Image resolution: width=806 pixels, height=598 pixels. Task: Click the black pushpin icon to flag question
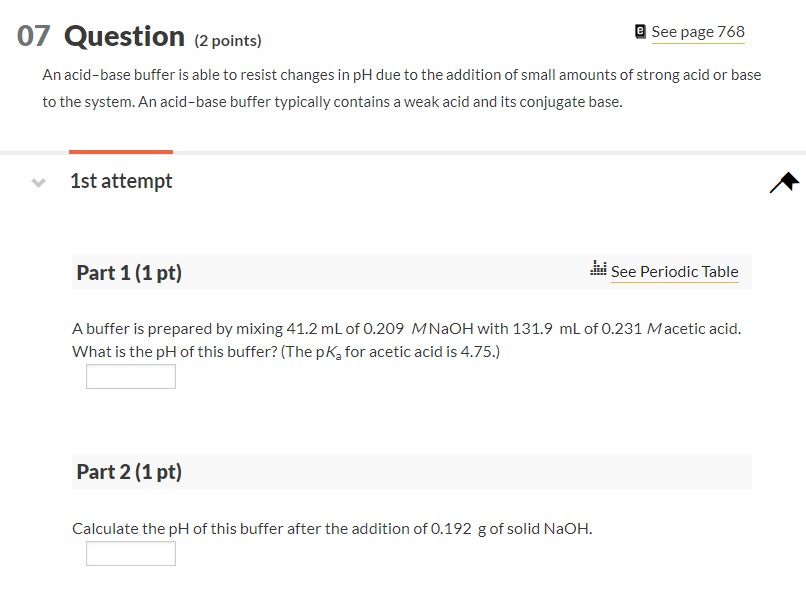point(783,181)
